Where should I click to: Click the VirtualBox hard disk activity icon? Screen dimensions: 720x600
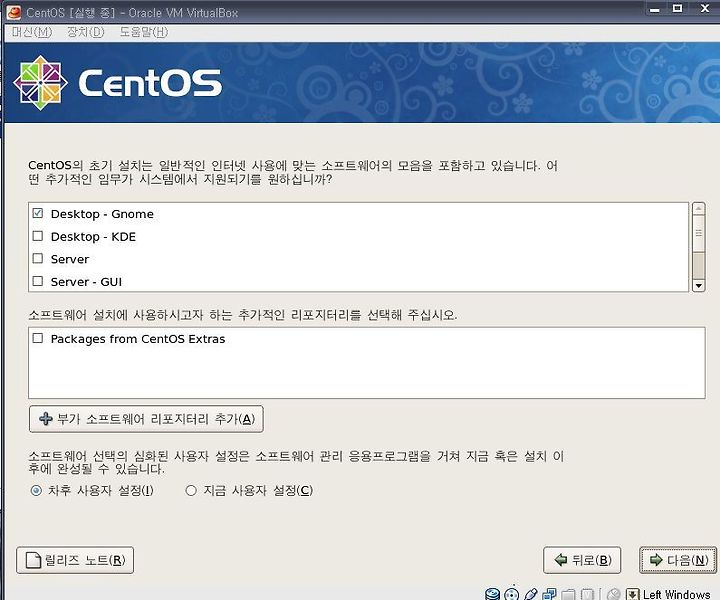[x=493, y=594]
